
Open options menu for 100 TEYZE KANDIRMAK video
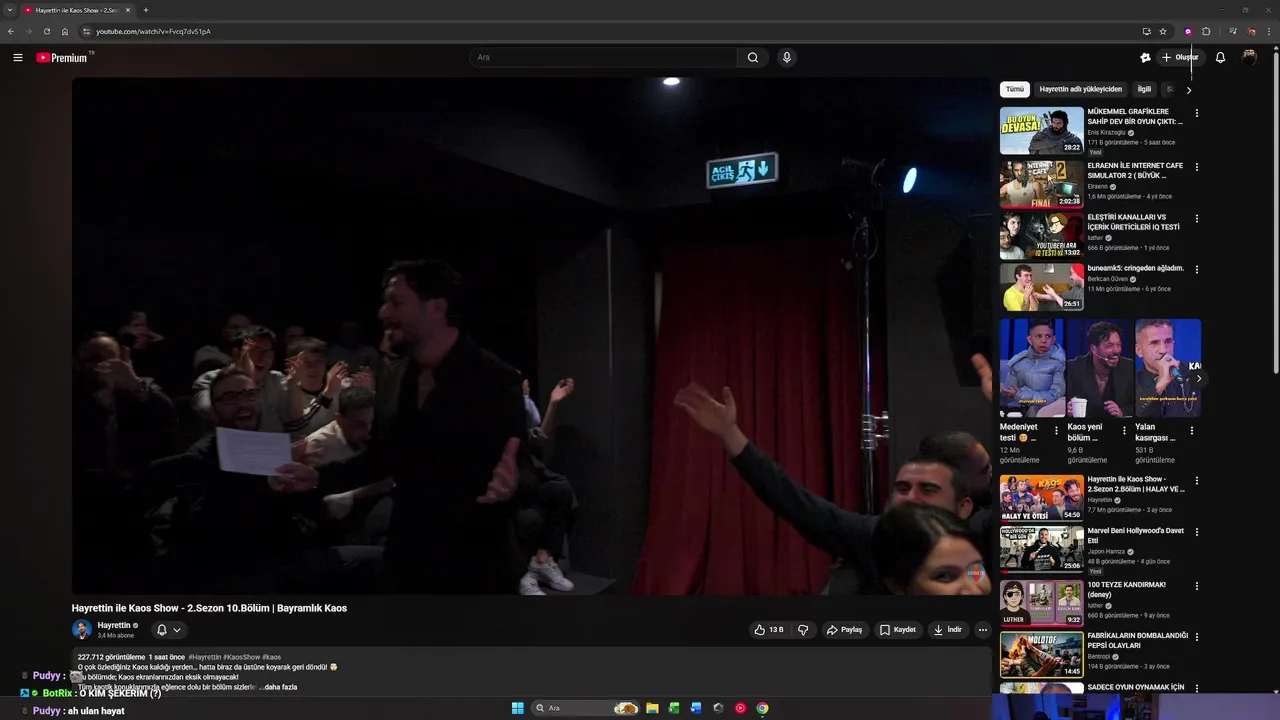pyautogui.click(x=1196, y=585)
